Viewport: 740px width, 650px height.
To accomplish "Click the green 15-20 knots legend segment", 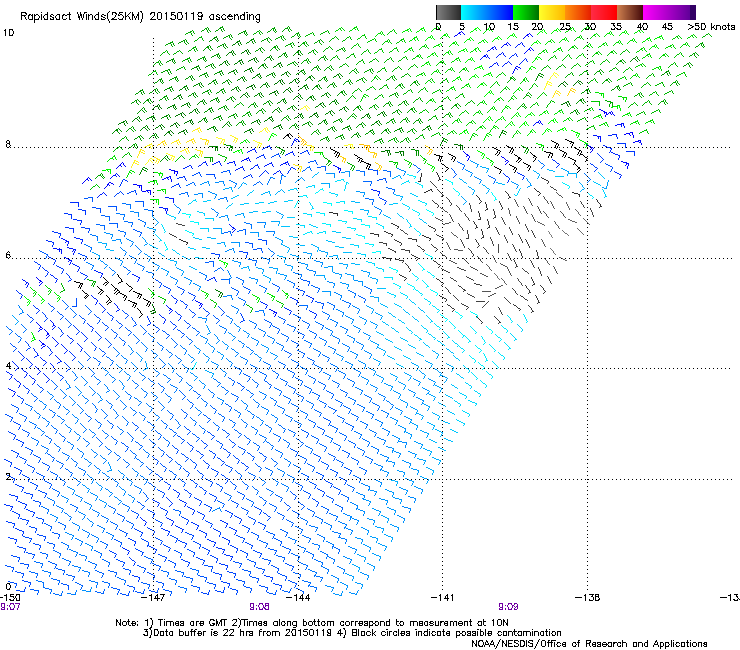I will tap(526, 12).
